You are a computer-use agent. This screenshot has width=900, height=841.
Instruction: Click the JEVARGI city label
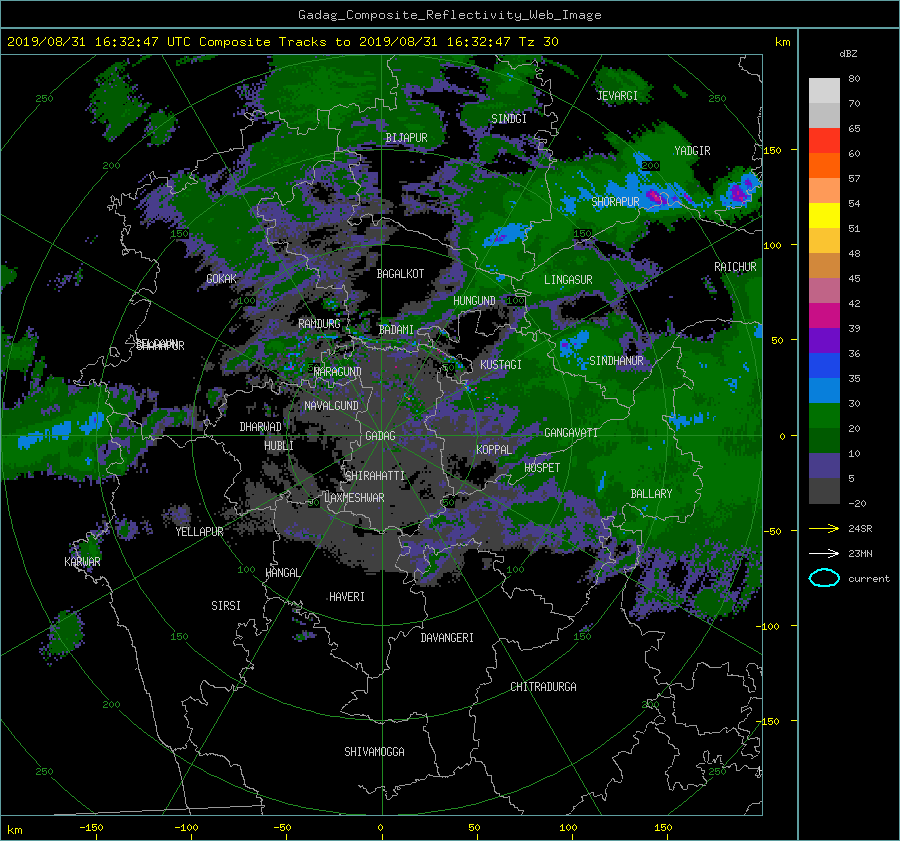click(617, 96)
